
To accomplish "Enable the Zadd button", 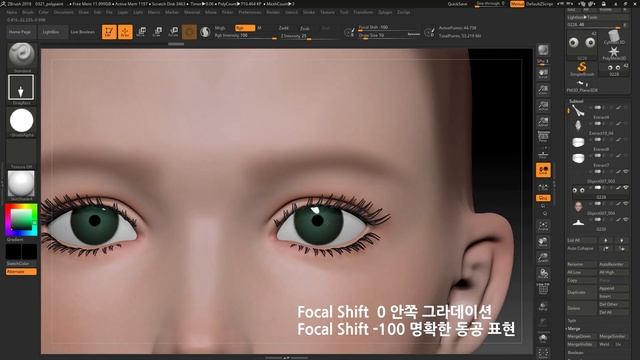I will click(x=284, y=28).
